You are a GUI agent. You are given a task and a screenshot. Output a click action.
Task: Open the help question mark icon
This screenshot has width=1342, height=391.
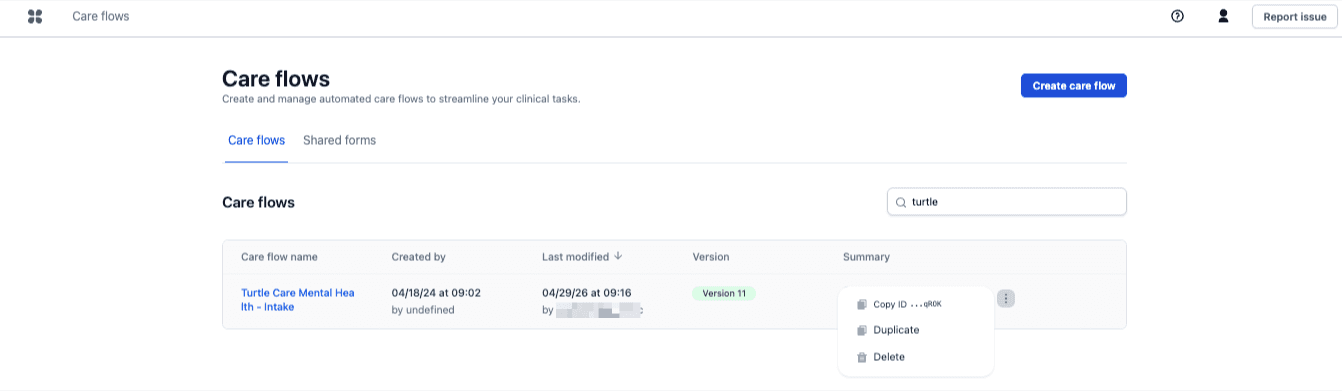[1177, 16]
